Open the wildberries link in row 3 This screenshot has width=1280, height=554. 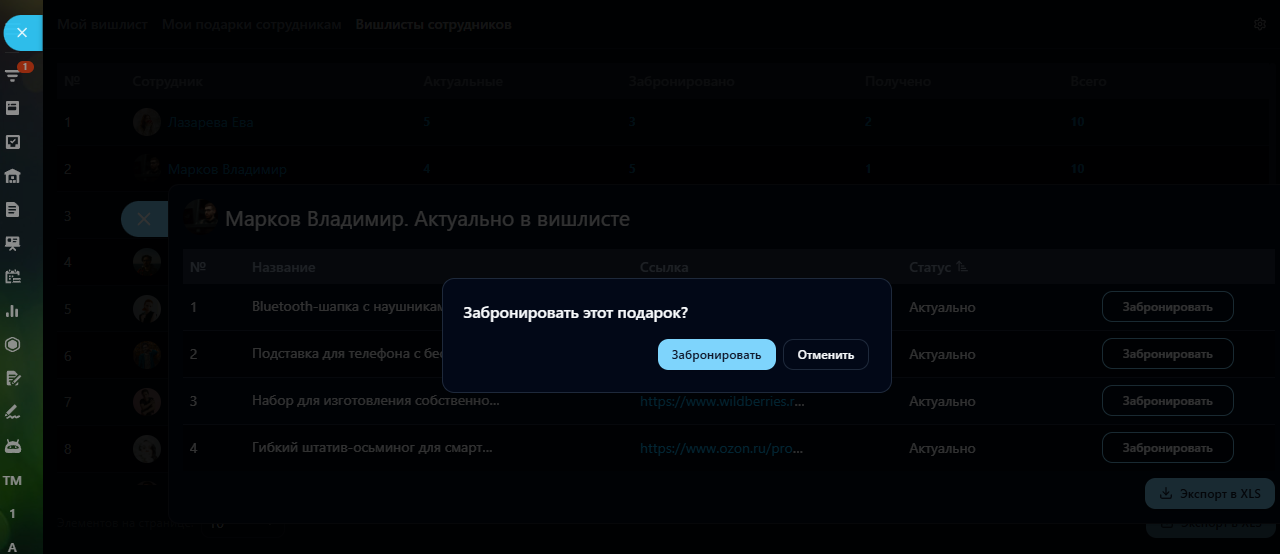tap(722, 401)
